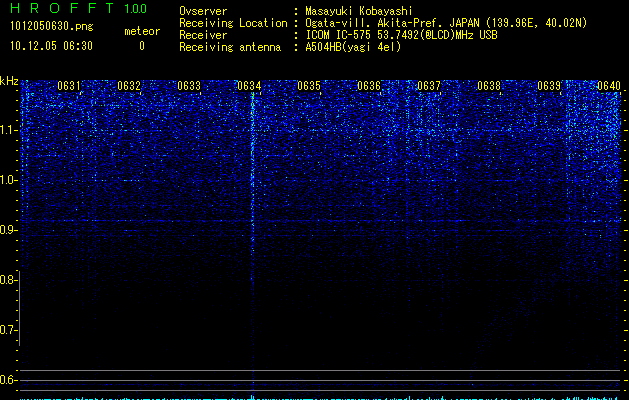Click the 0632 time marker
This screenshot has width=629, height=400.
129,86
